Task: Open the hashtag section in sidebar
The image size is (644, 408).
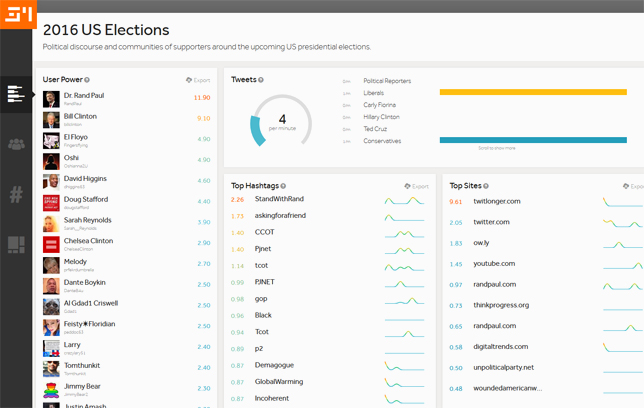Action: (16, 194)
